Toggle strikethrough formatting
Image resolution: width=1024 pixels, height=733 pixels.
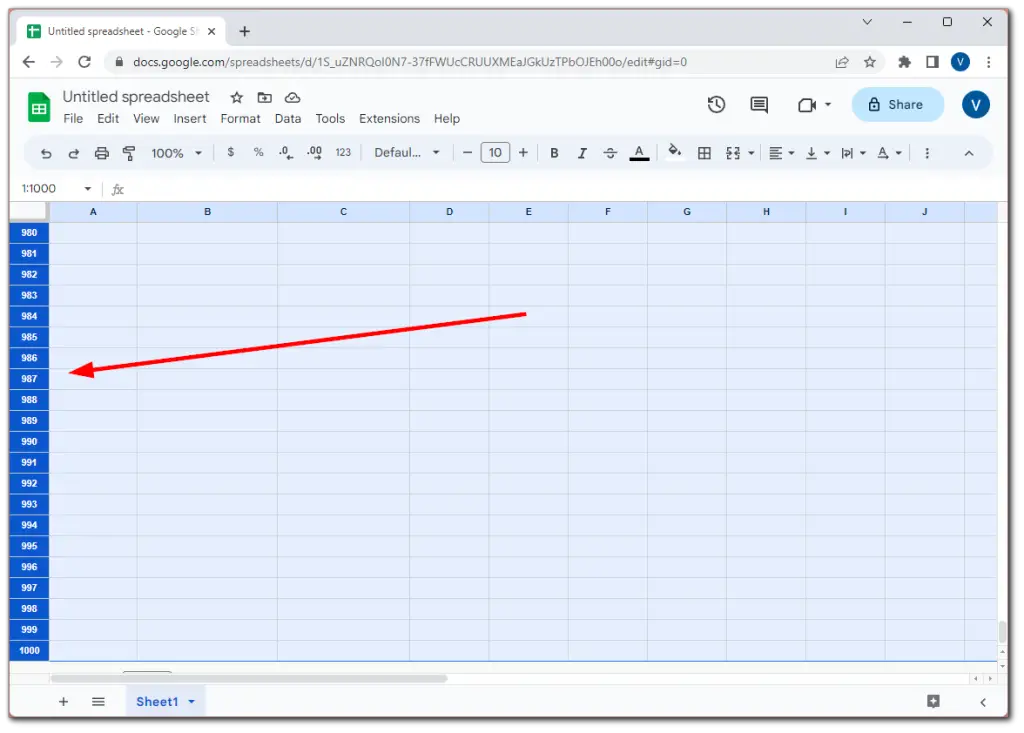[609, 152]
